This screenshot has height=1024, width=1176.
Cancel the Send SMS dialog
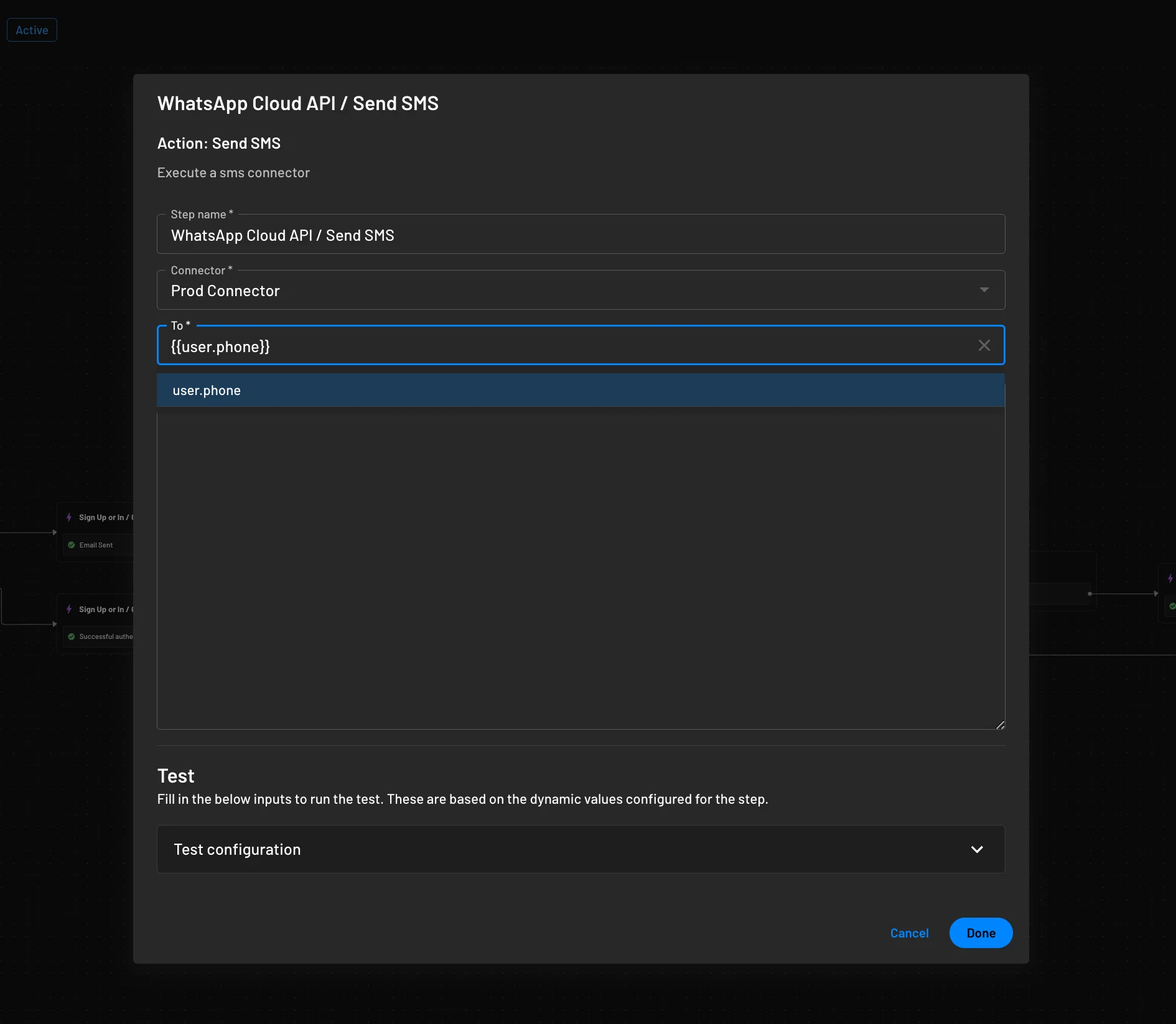909,933
